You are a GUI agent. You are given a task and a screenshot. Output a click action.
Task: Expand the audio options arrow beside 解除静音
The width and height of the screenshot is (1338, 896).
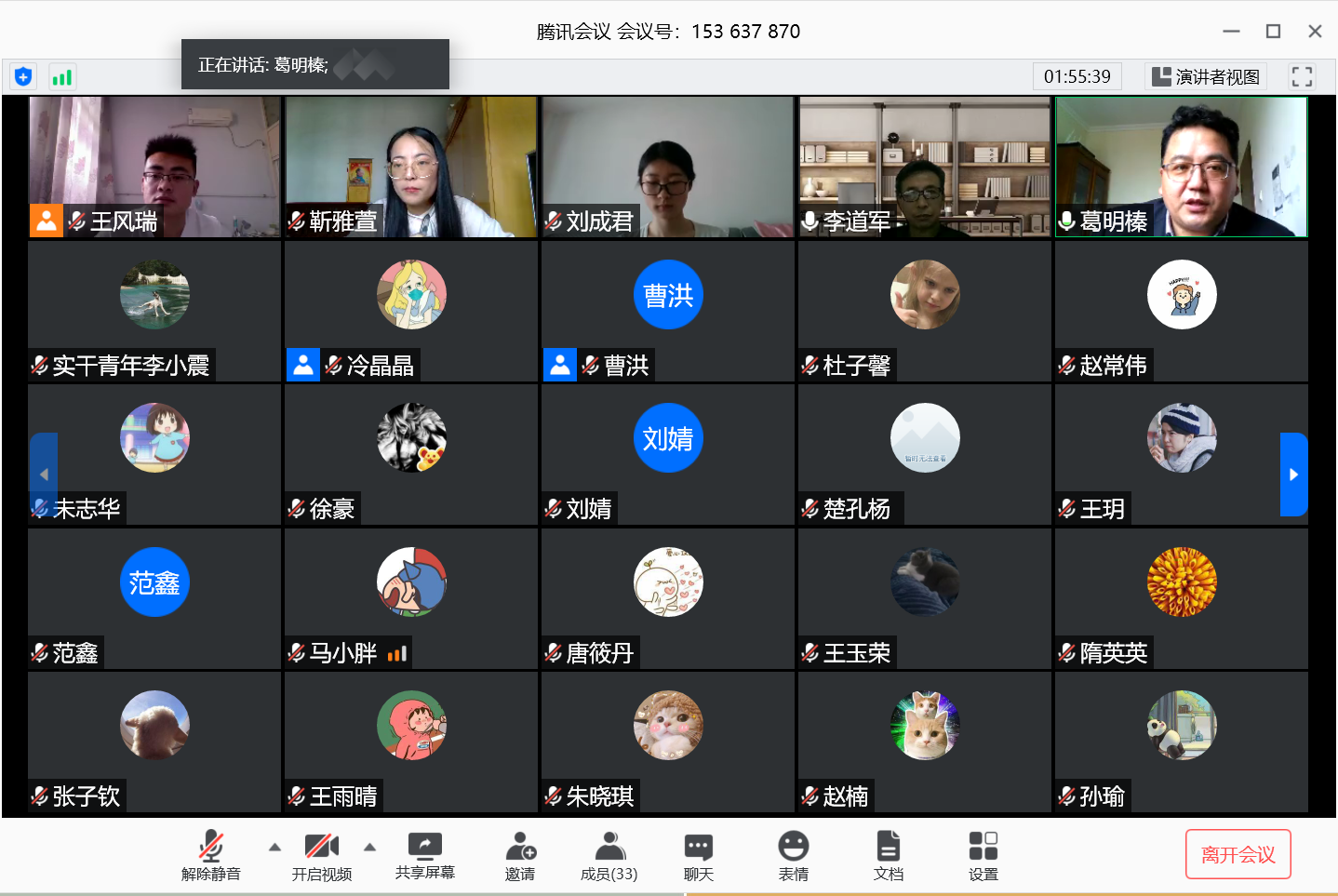point(274,847)
